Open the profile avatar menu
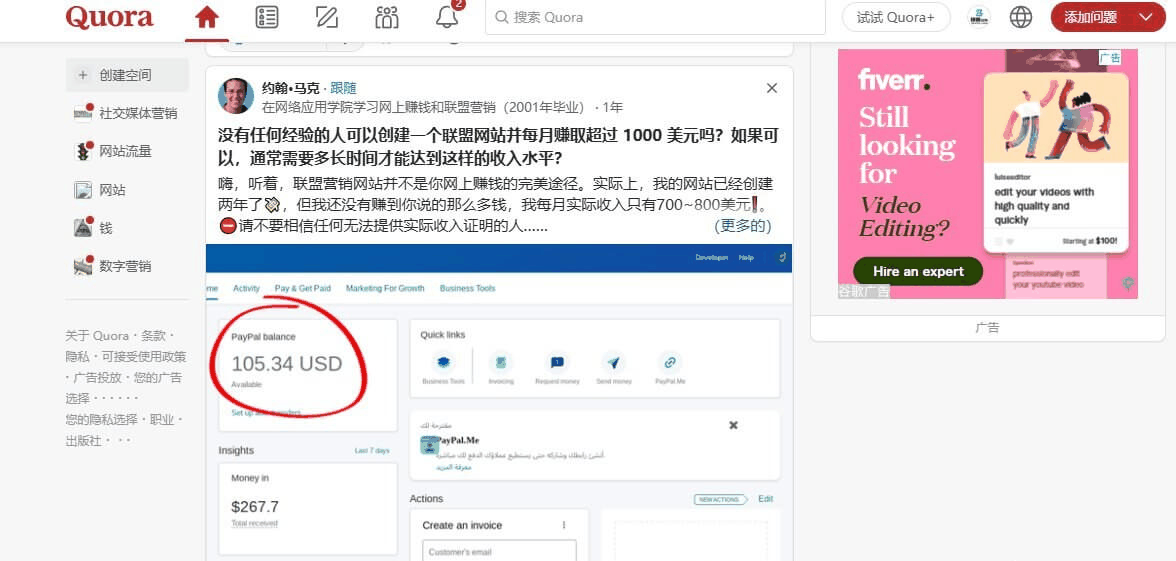 coord(979,17)
